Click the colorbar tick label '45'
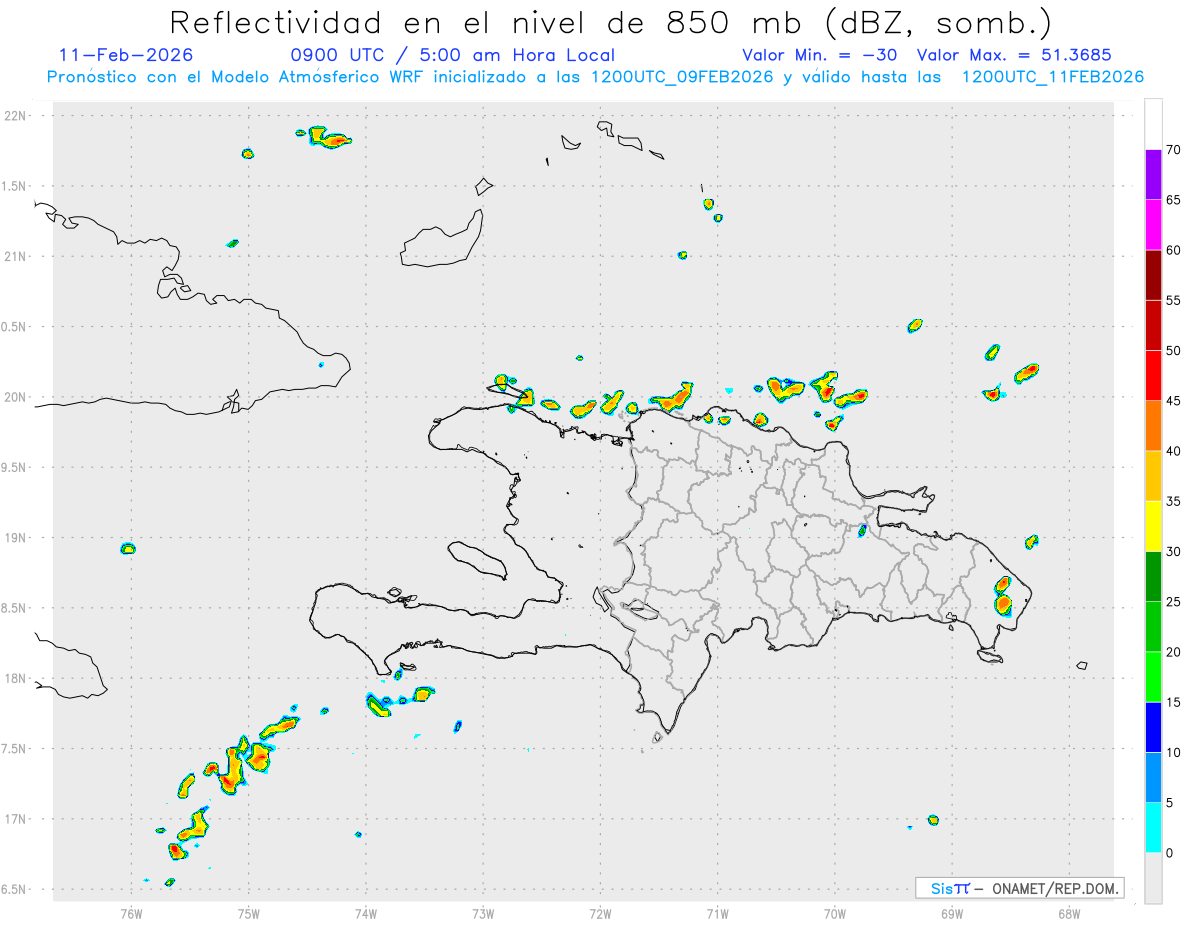This screenshot has width=1200, height=927. 1174,401
